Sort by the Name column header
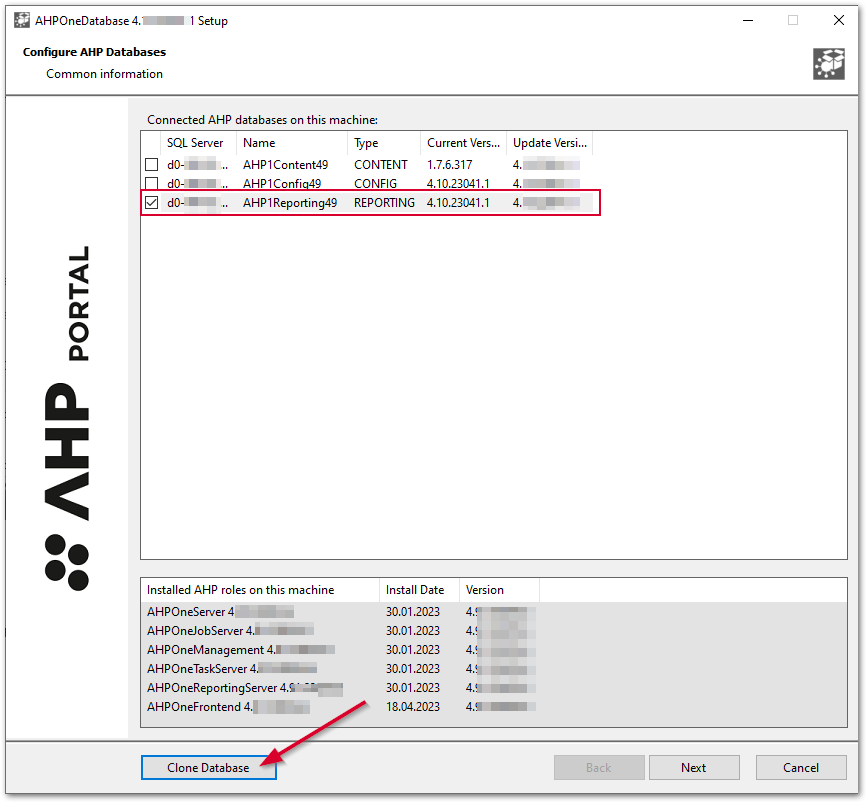The height and width of the screenshot is (803, 867). [292, 143]
